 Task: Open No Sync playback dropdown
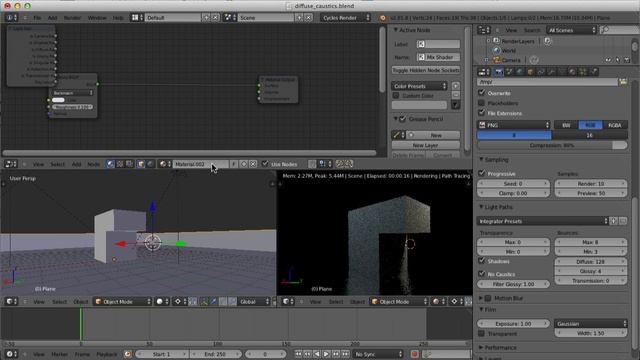point(378,354)
